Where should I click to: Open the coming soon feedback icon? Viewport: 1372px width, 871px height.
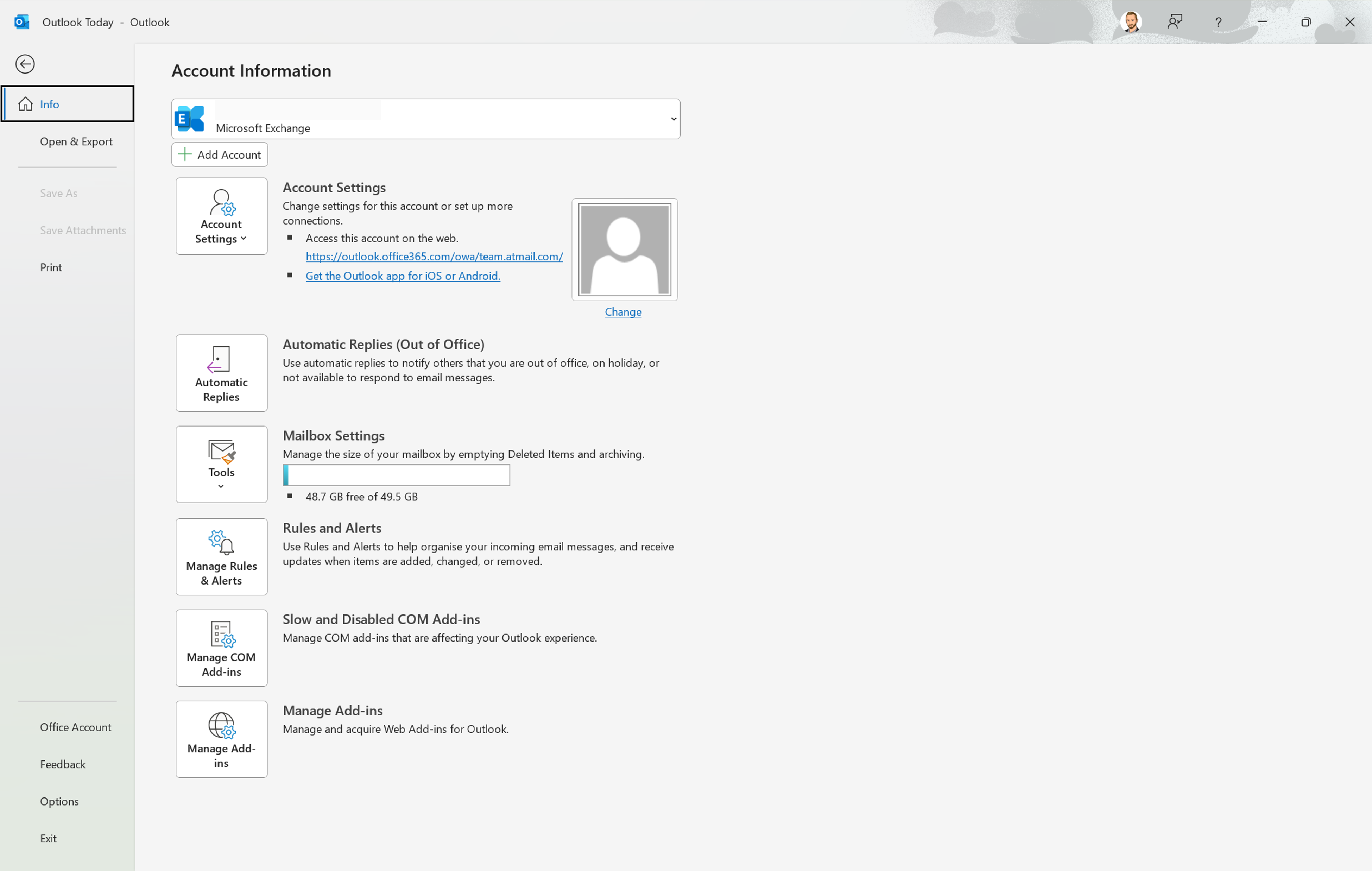click(x=1175, y=22)
